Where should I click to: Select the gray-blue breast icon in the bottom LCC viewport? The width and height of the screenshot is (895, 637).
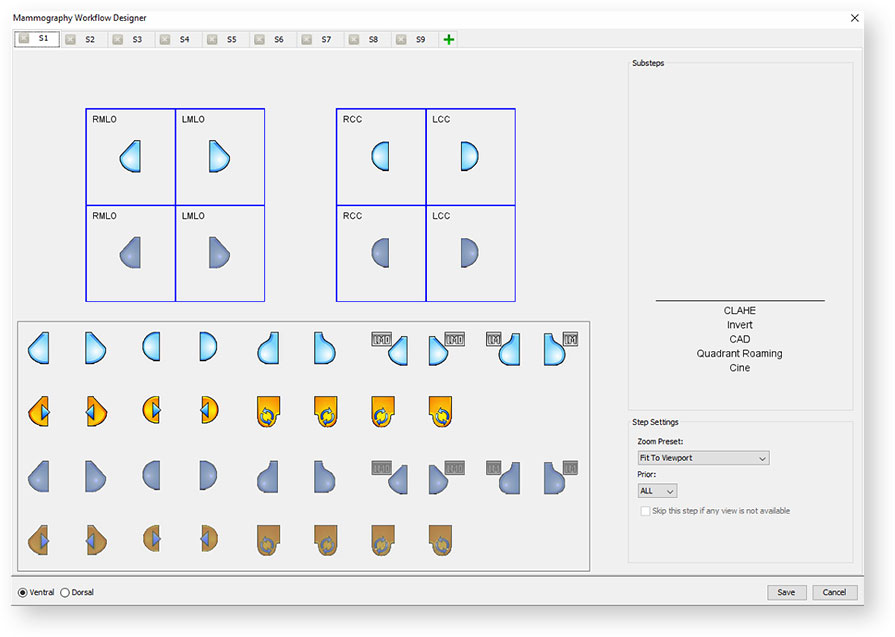point(469,253)
